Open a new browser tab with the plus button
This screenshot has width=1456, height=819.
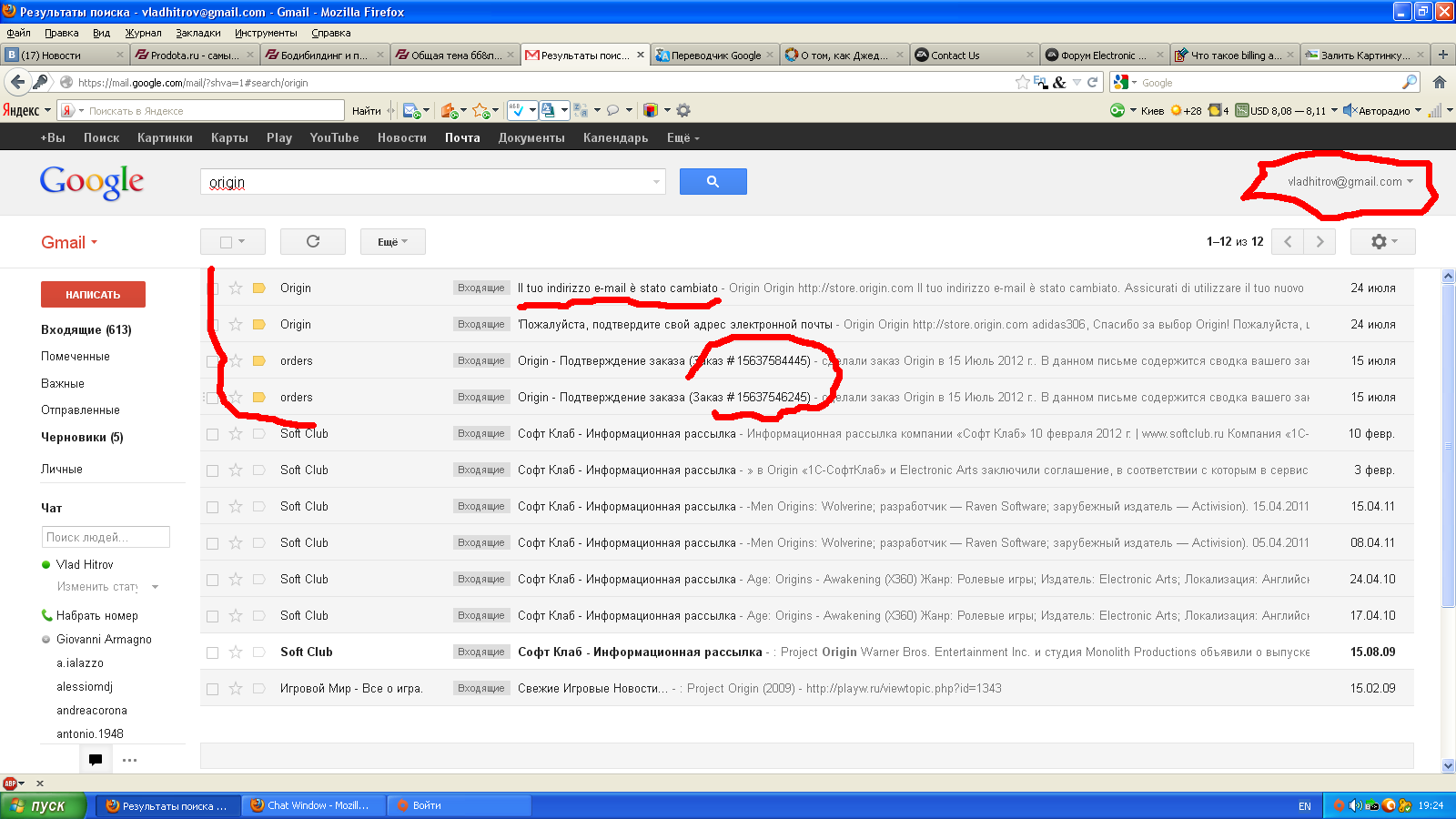pyautogui.click(x=1442, y=55)
